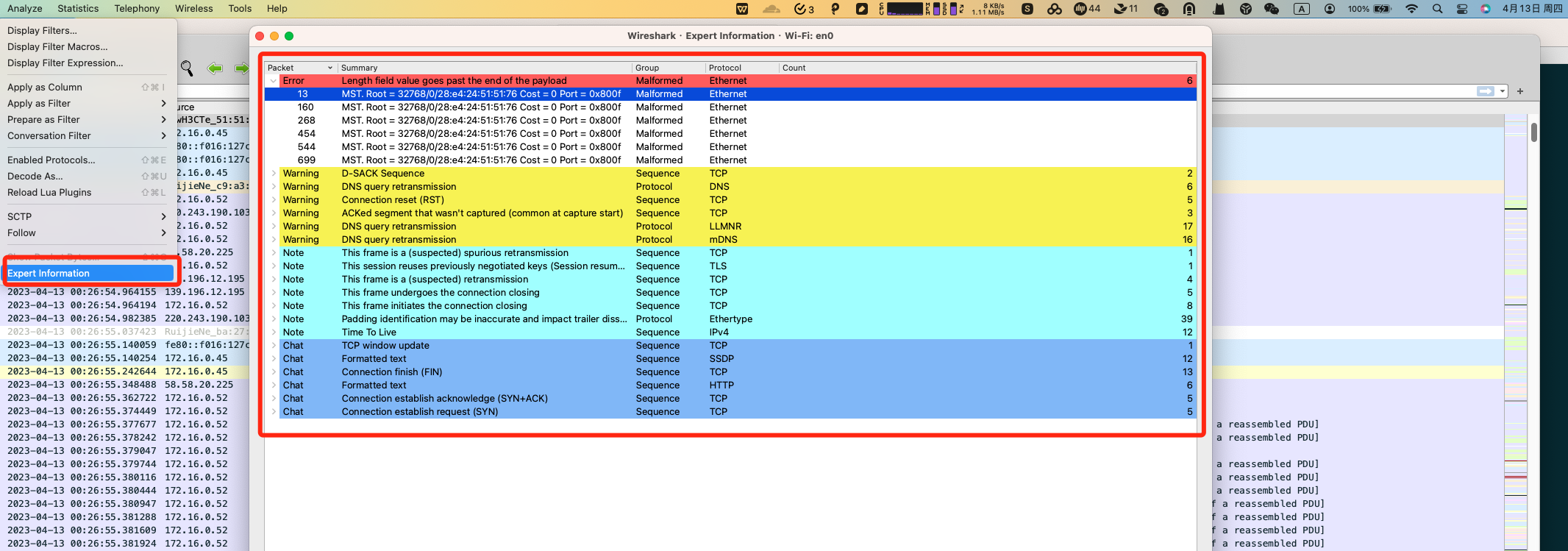Open the WeChat menu bar icon
Image resolution: width=1568 pixels, height=551 pixels.
click(1272, 9)
